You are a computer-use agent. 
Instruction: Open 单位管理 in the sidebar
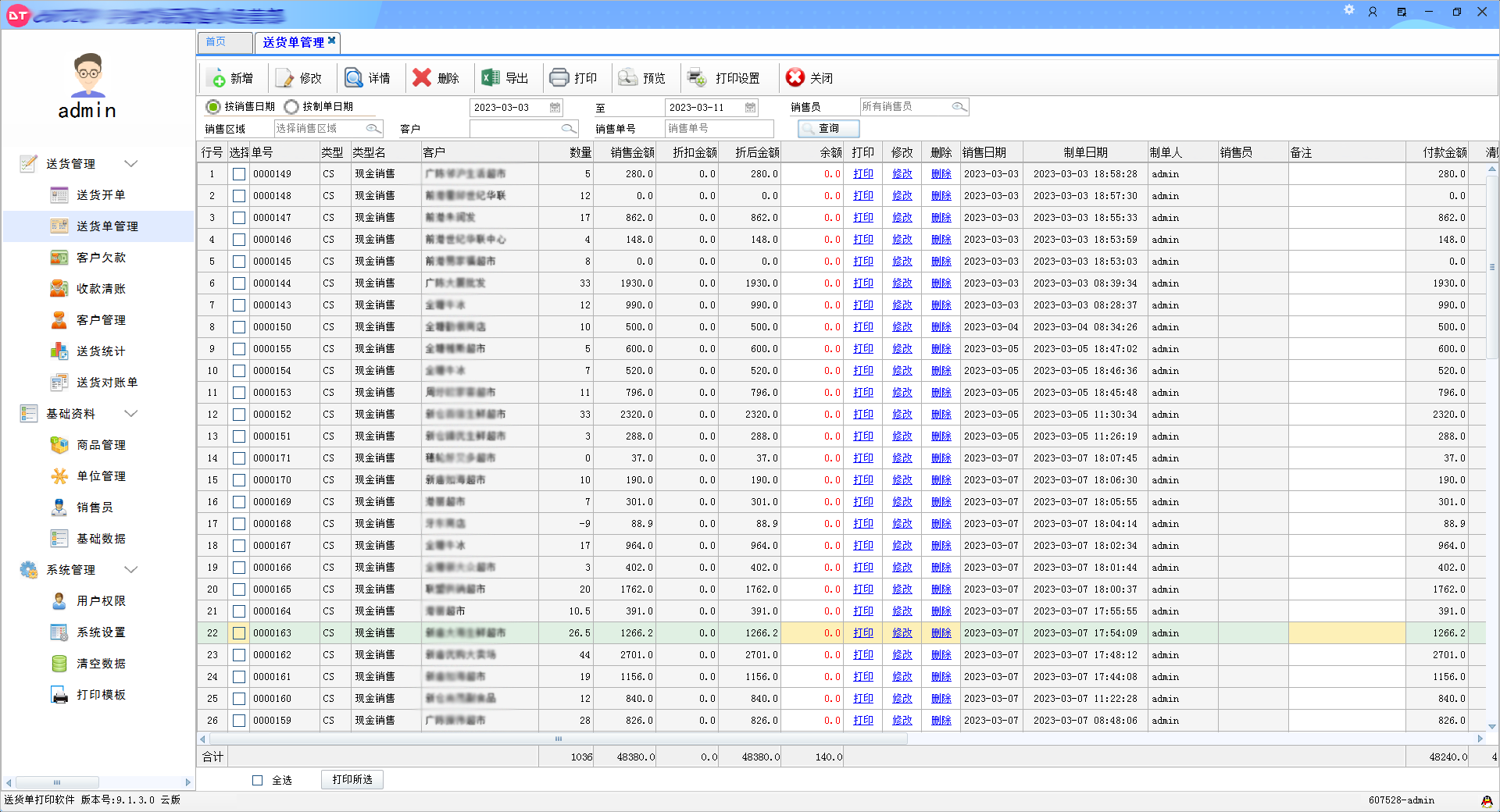point(100,476)
